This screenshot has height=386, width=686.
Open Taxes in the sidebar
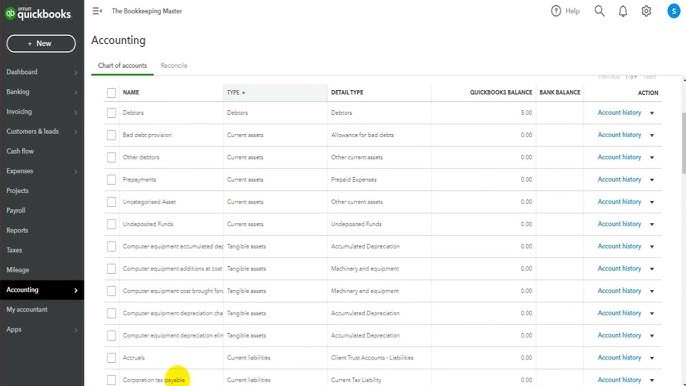14,250
